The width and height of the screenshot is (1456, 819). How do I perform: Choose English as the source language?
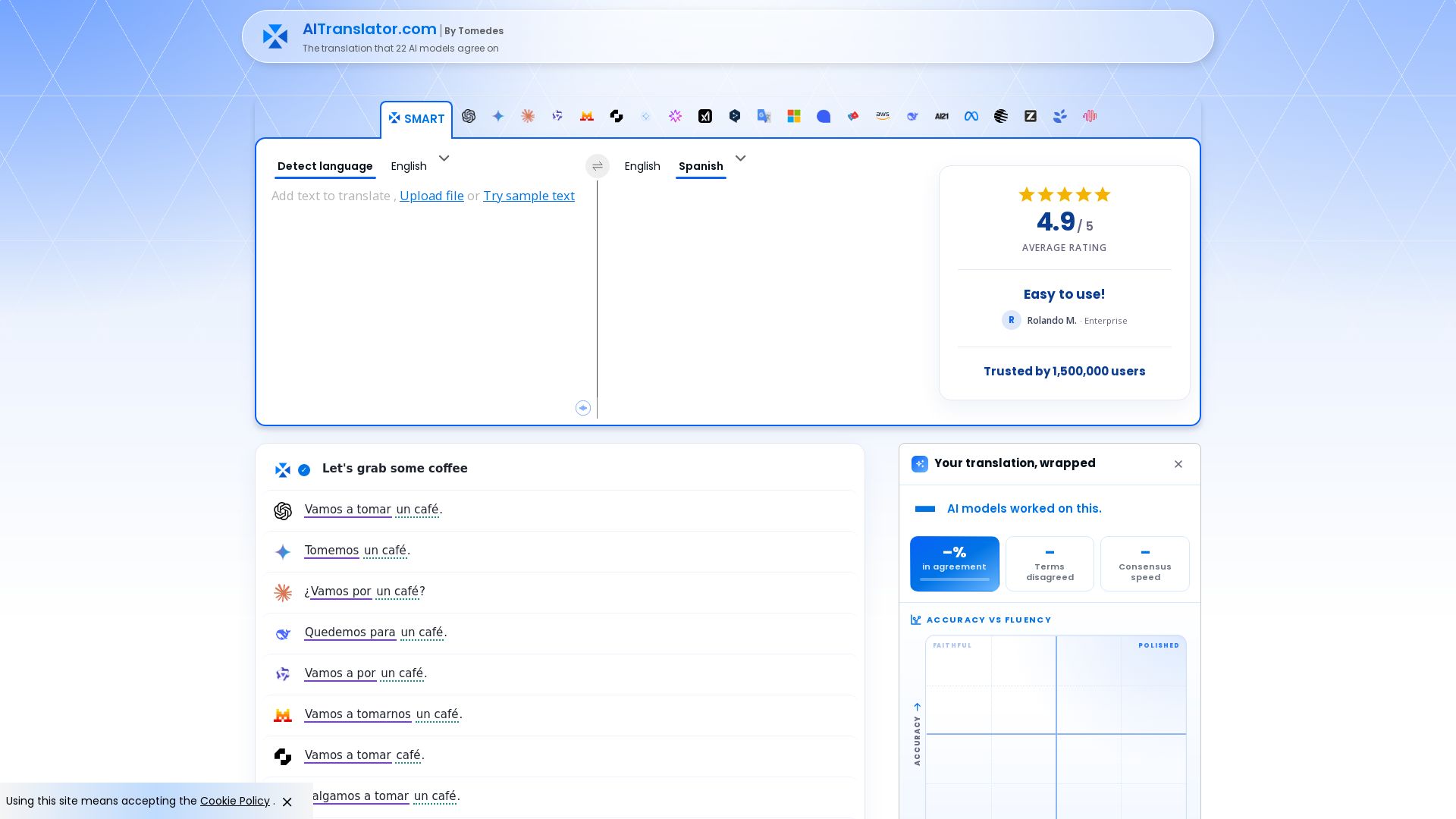[x=409, y=166]
